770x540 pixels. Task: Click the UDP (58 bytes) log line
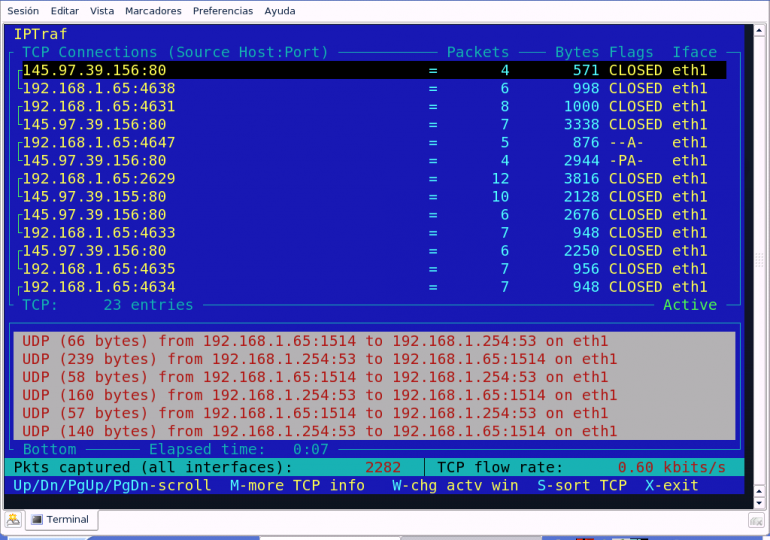tap(315, 377)
